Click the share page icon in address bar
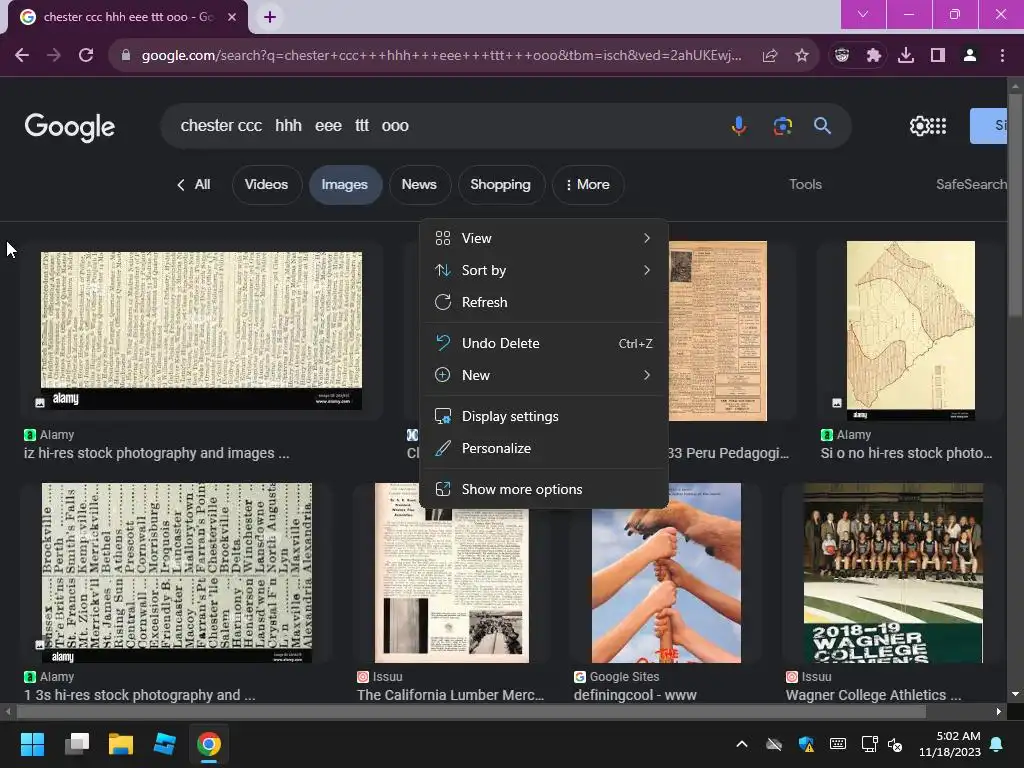 (x=769, y=56)
